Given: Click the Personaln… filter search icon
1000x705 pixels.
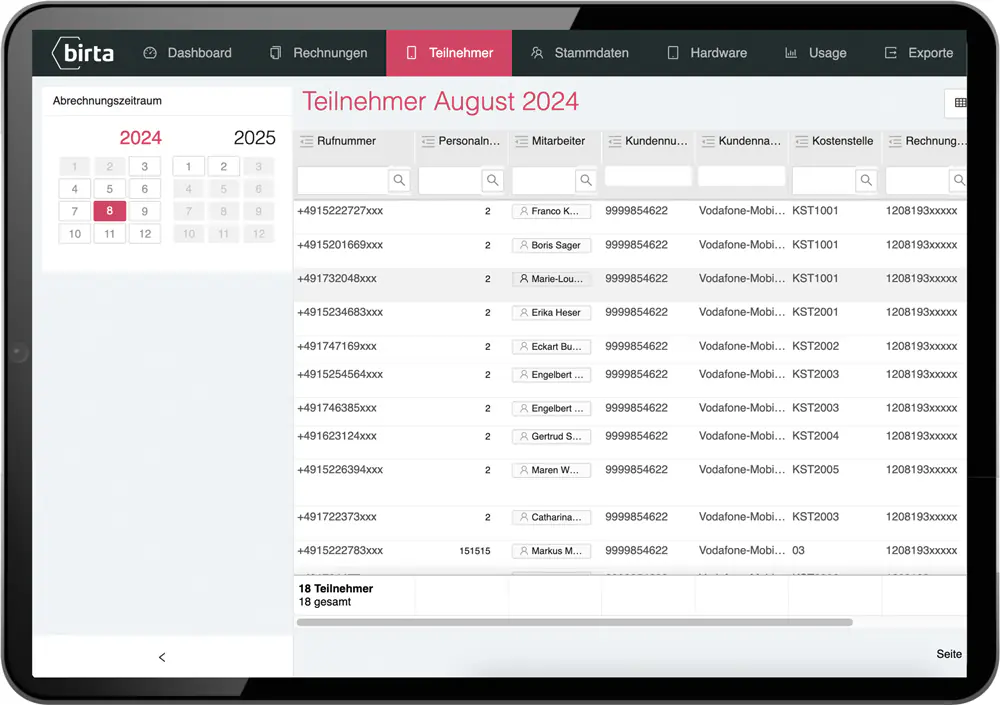Looking at the screenshot, I should (x=492, y=180).
